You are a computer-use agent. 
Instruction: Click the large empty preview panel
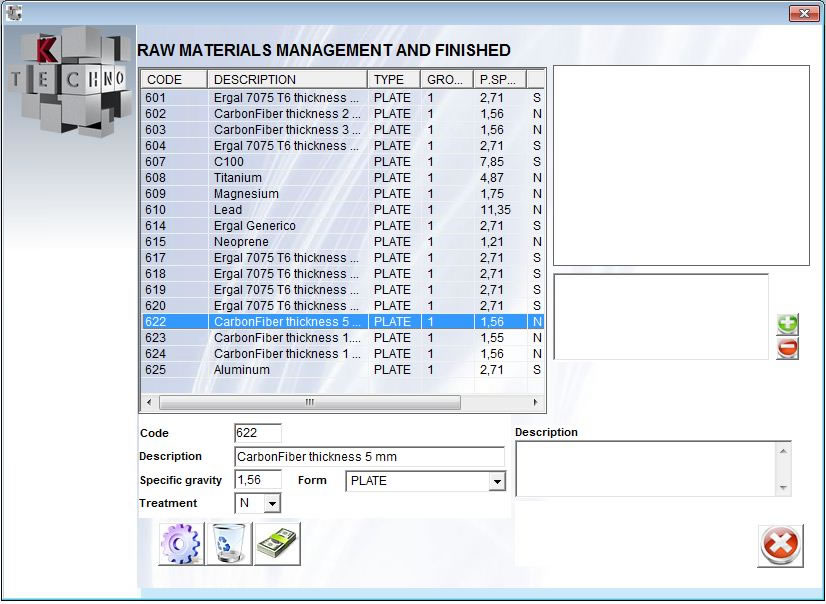[x=681, y=165]
